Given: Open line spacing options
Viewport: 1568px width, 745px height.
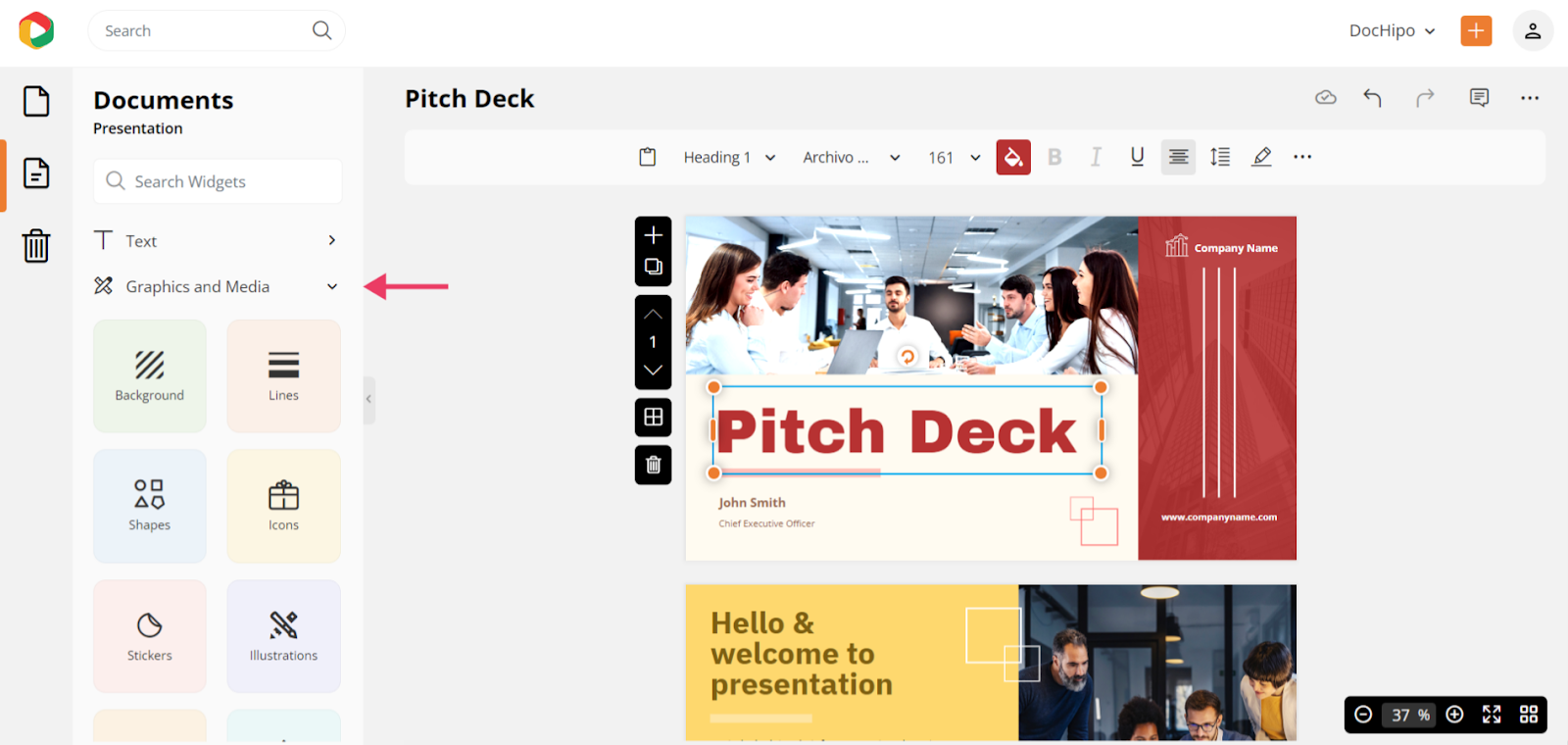Looking at the screenshot, I should click(x=1220, y=157).
